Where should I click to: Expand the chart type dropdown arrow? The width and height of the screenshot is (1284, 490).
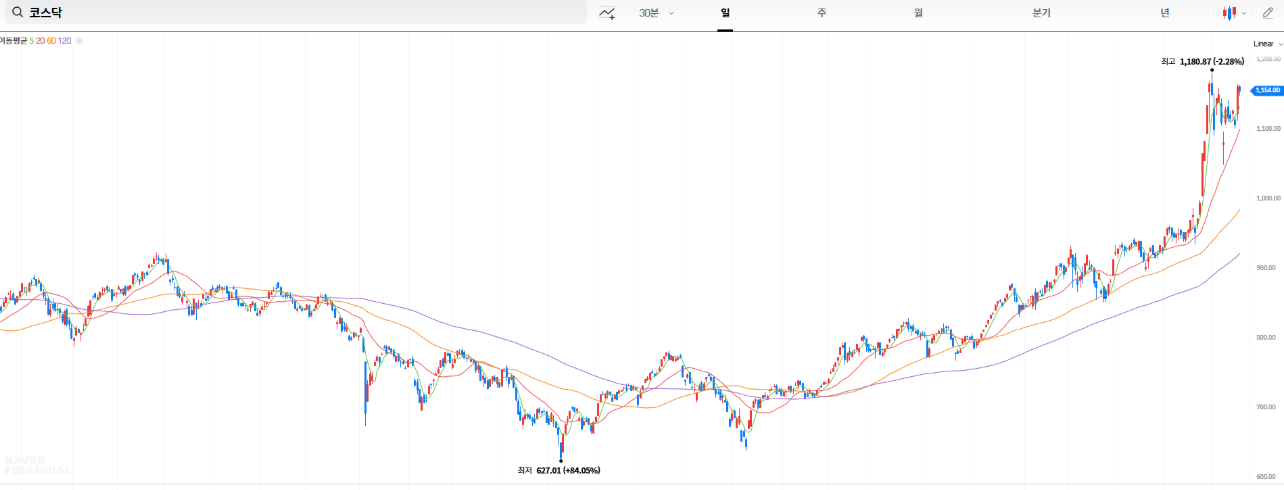(x=1244, y=13)
